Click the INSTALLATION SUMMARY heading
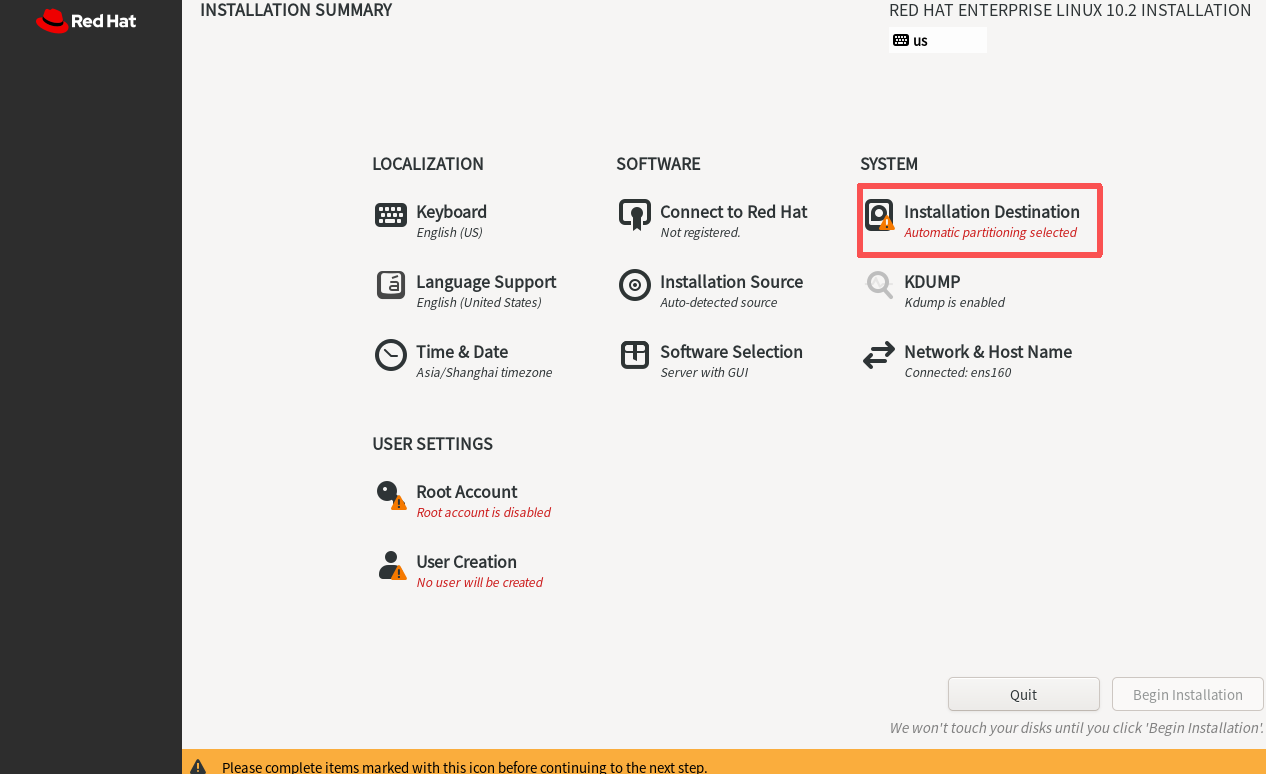 tap(296, 10)
